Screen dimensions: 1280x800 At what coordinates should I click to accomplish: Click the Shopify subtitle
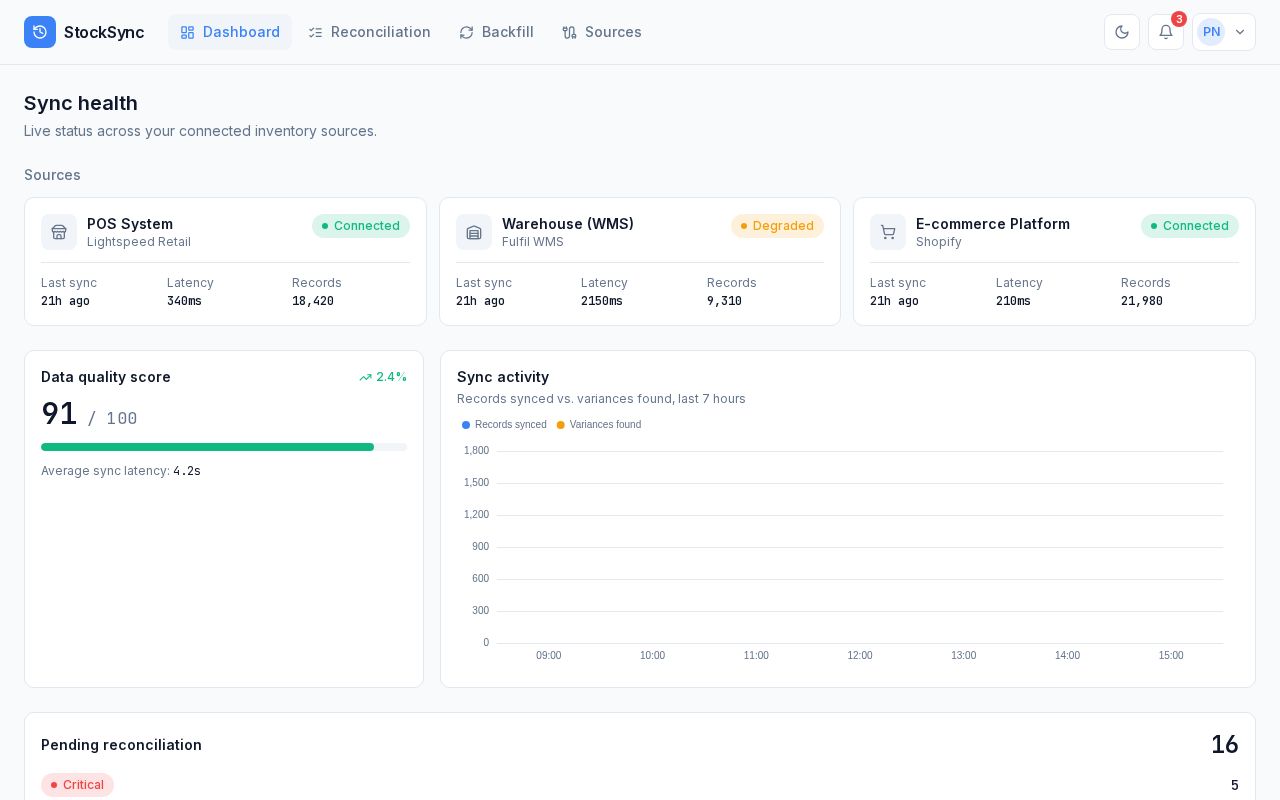click(x=939, y=242)
